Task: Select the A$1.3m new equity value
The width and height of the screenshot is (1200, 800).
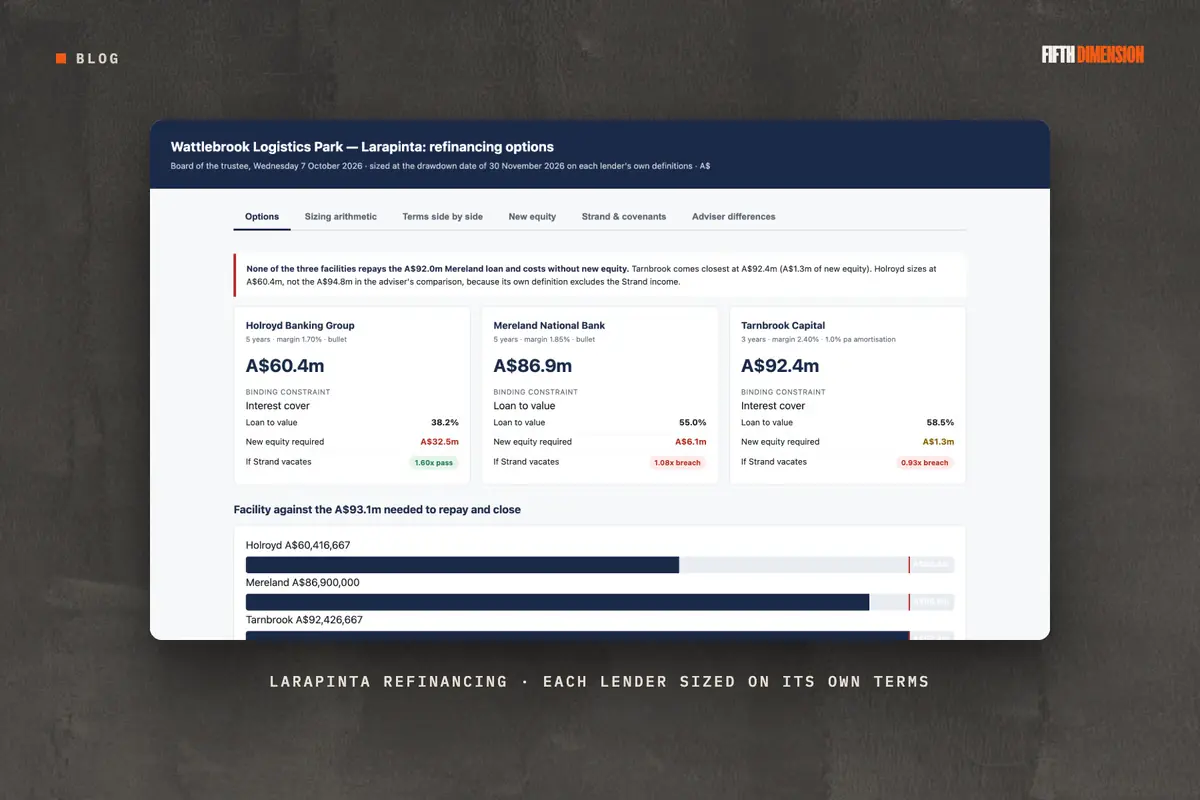Action: [938, 442]
